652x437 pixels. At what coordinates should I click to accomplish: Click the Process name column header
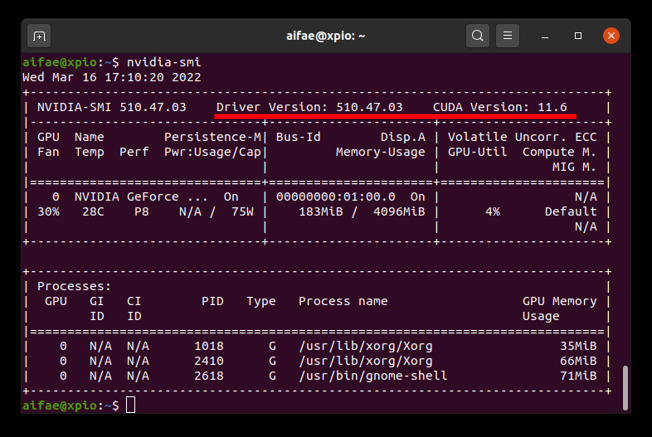(343, 301)
